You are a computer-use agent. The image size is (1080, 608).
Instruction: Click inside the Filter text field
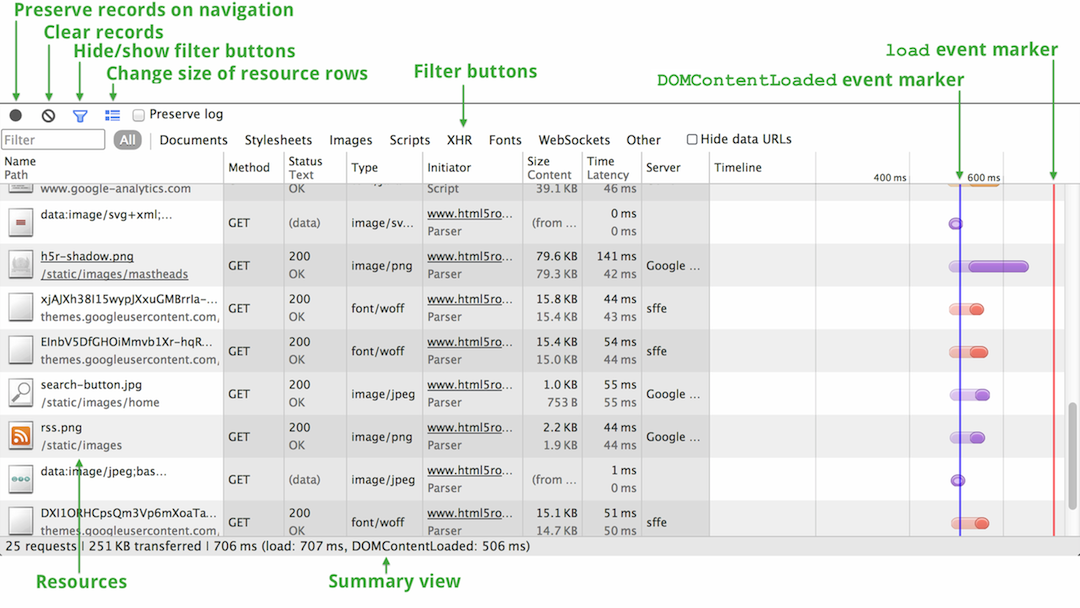53,139
